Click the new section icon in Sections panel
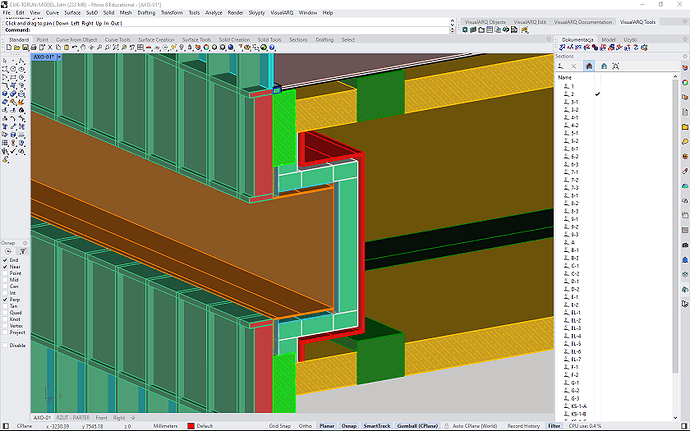The height and width of the screenshot is (431, 690). pyautogui.click(x=561, y=66)
